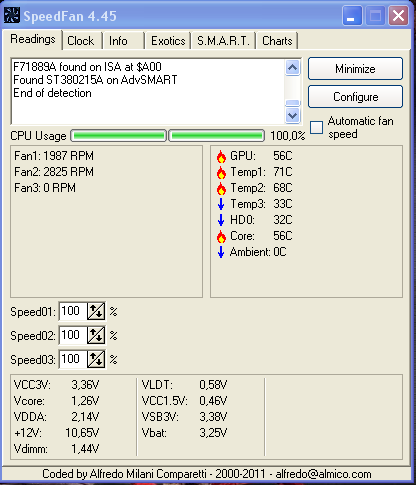Close the SpeedFan window
The width and height of the screenshot is (416, 485).
tap(398, 16)
